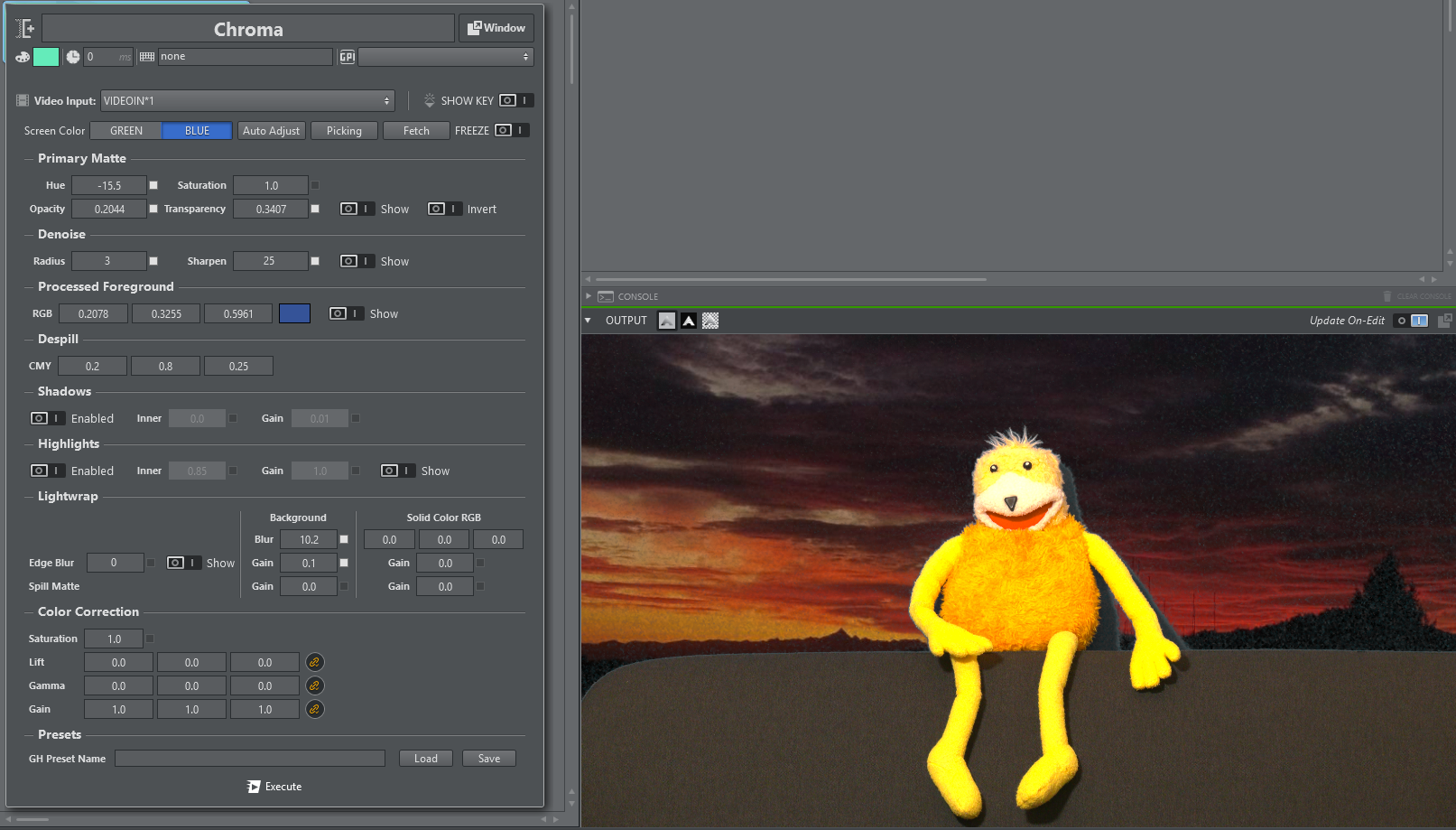Collapse the Lightwrap section
1456x830 pixels.
click(x=29, y=497)
